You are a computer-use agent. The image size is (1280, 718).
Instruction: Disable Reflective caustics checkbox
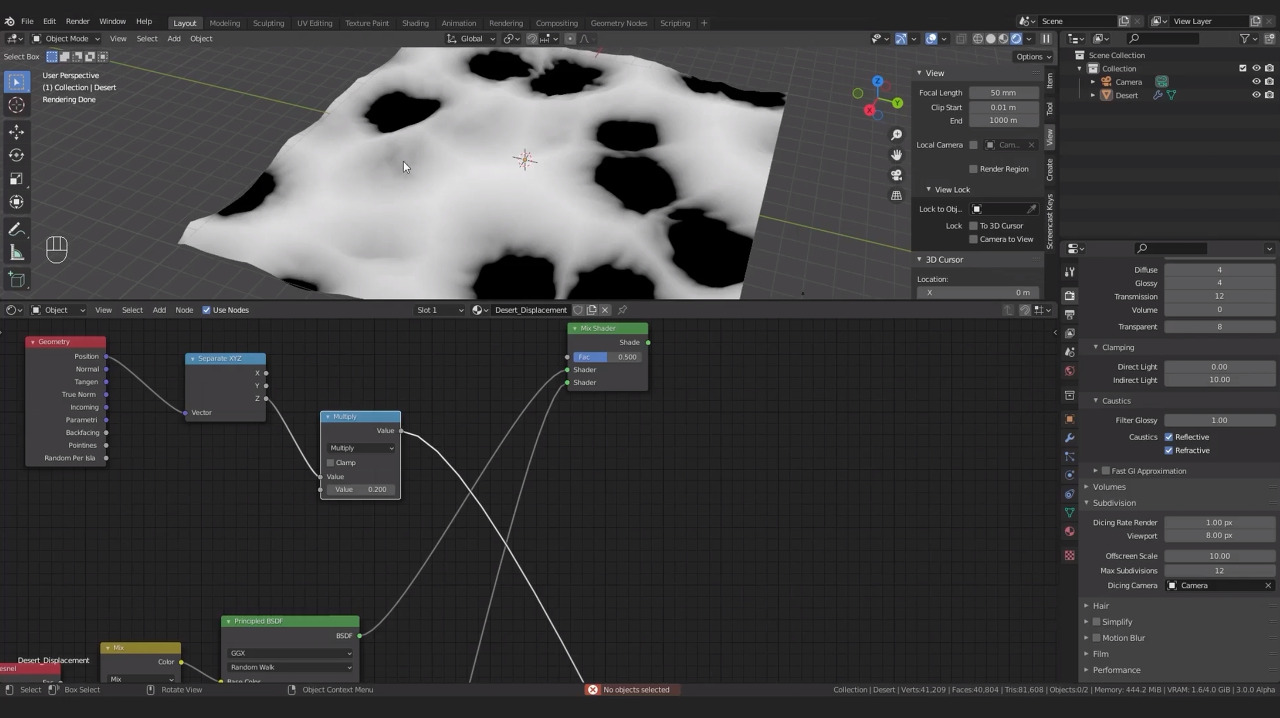pos(1168,437)
